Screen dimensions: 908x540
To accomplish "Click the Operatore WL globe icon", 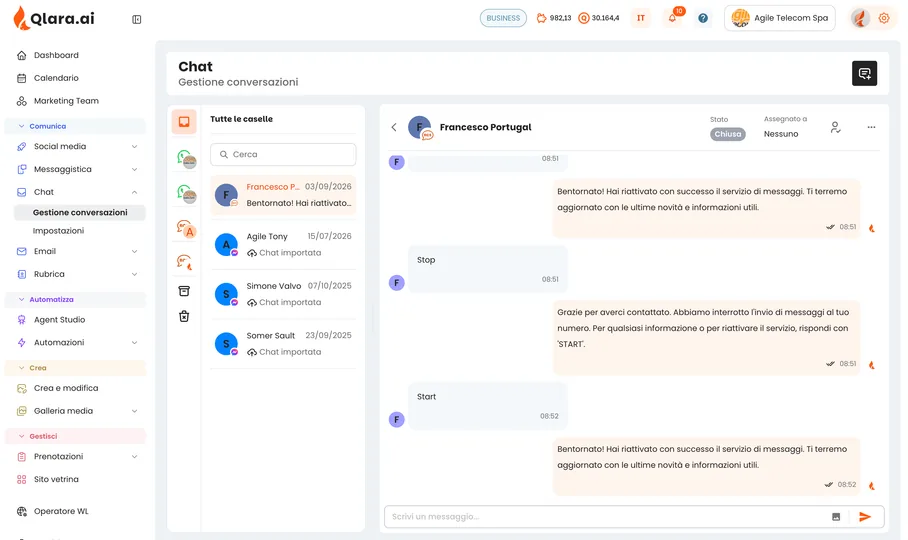I will point(21,511).
